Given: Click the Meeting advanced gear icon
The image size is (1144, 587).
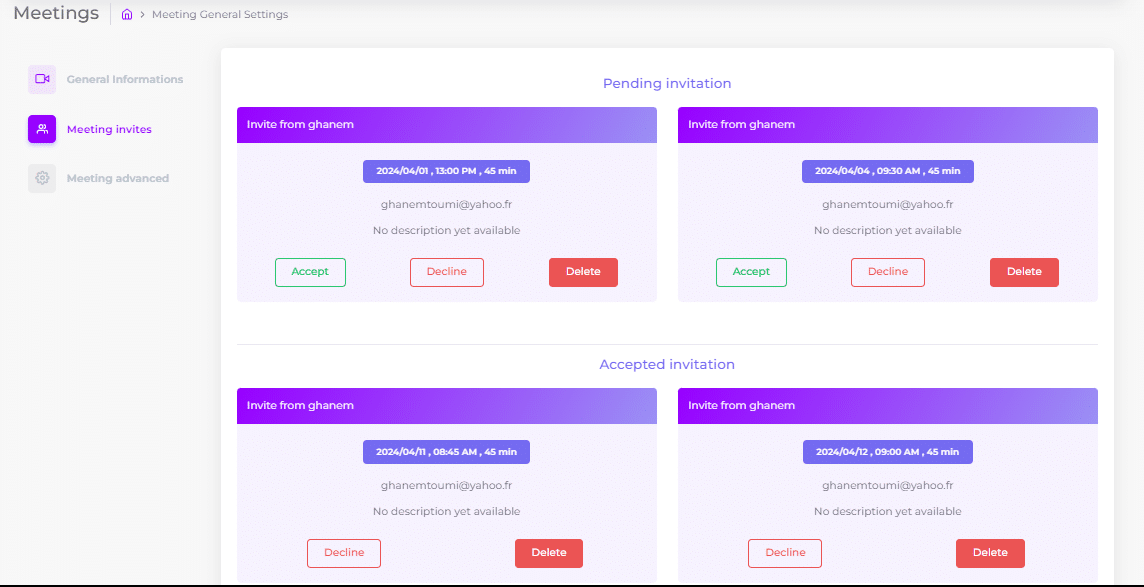Looking at the screenshot, I should point(42,178).
